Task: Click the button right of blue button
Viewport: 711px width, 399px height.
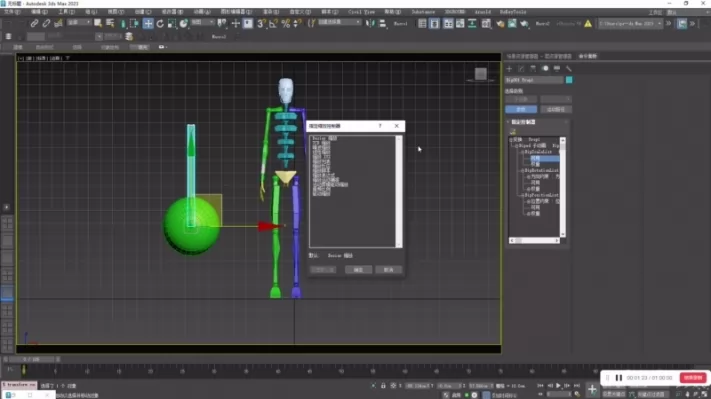Action: pyautogui.click(x=556, y=109)
